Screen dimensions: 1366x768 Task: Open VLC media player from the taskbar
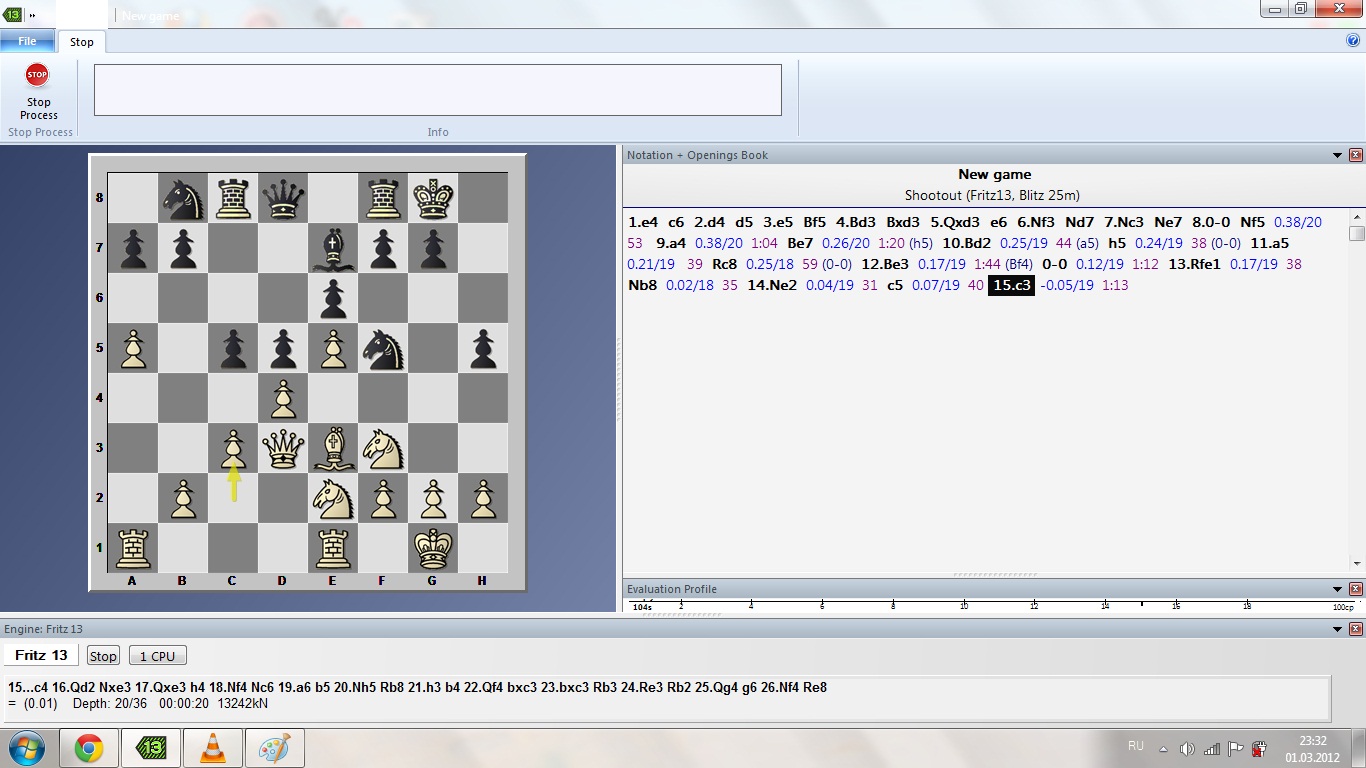coord(213,748)
